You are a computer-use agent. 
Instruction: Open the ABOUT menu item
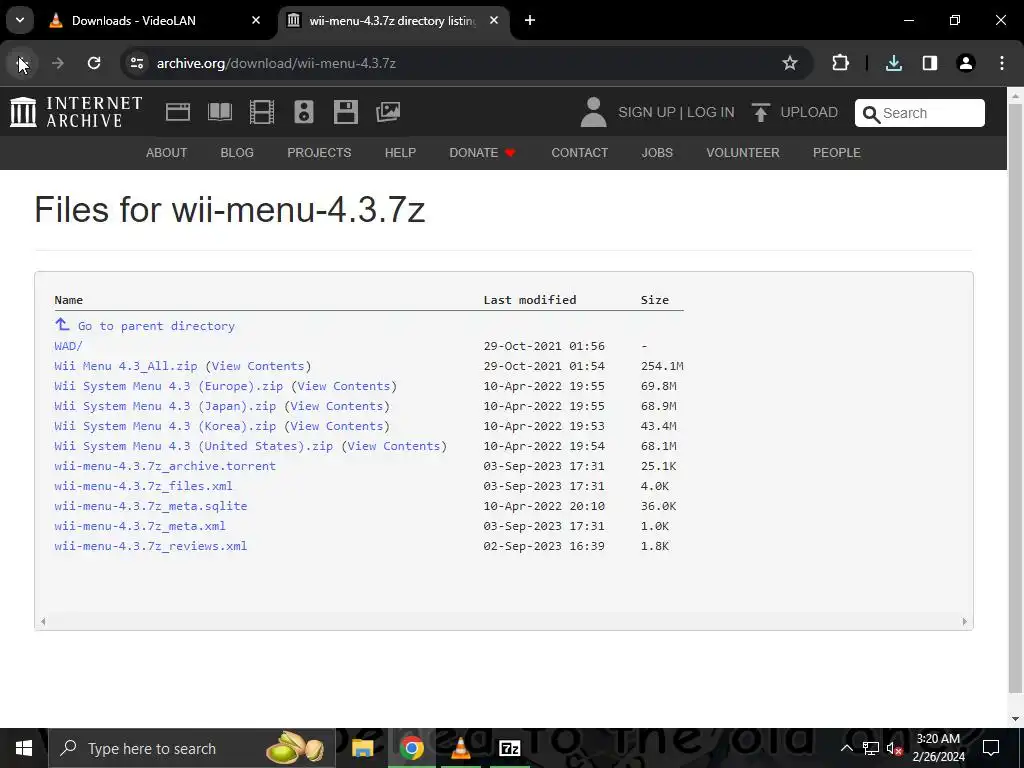[167, 153]
